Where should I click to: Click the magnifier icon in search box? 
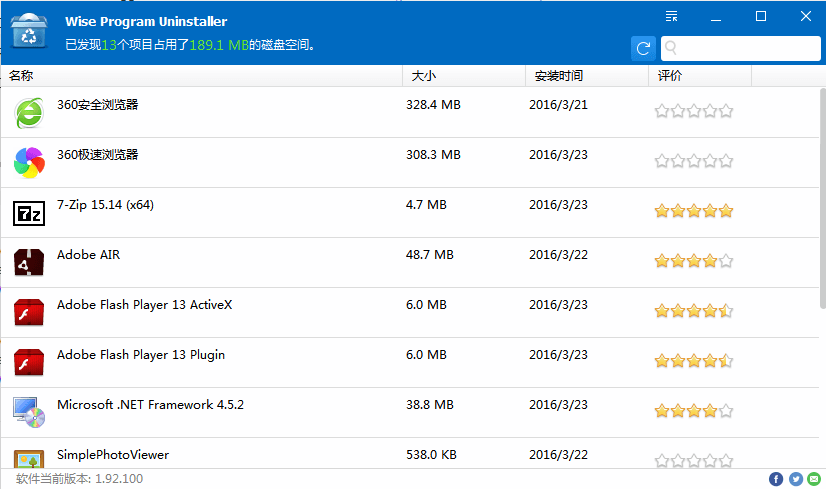coord(671,48)
